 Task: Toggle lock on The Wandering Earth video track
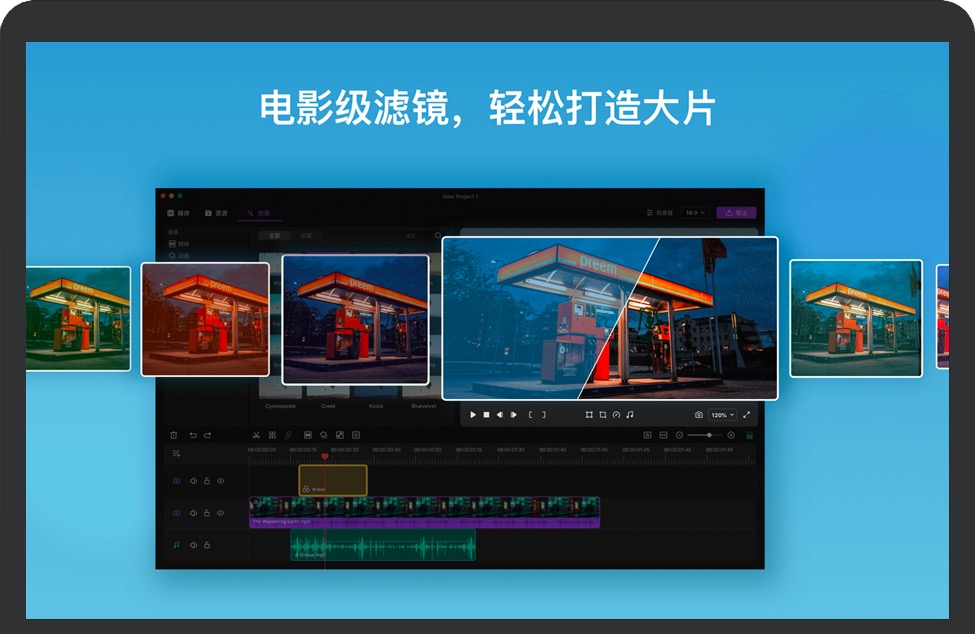click(207, 513)
